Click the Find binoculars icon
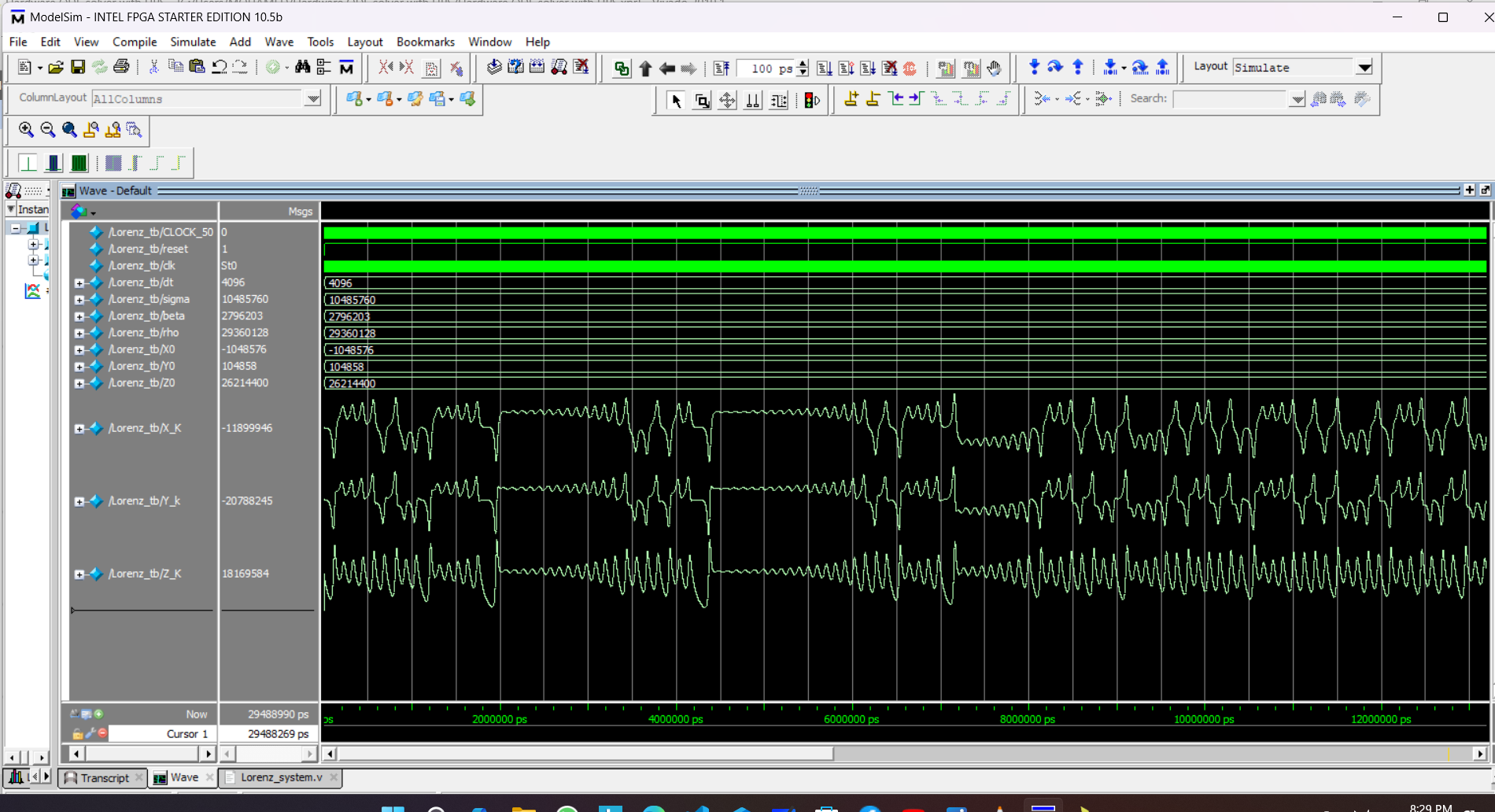This screenshot has width=1495, height=812. (x=302, y=68)
